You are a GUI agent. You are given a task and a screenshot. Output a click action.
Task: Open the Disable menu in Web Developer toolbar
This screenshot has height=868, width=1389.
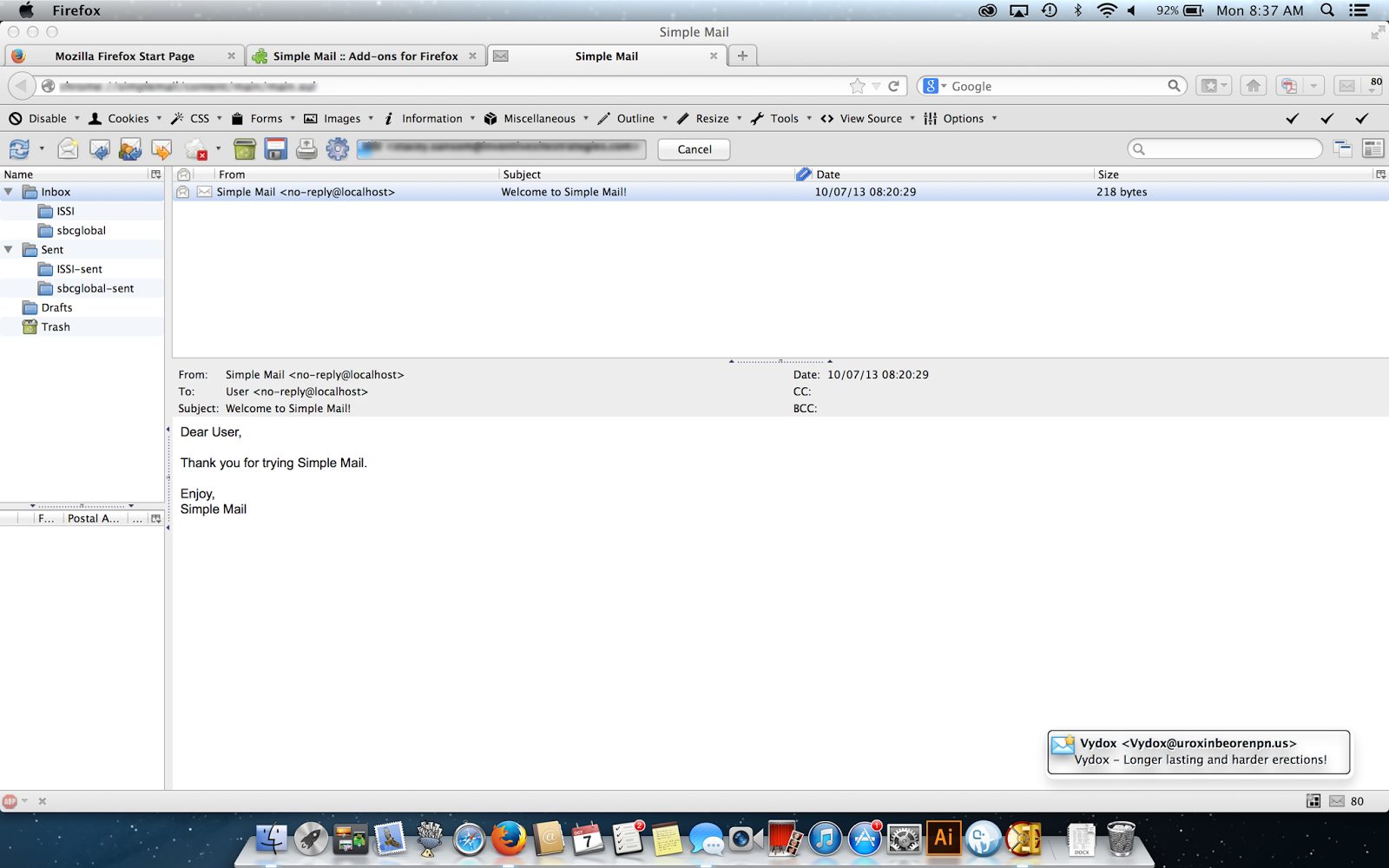[x=44, y=119]
